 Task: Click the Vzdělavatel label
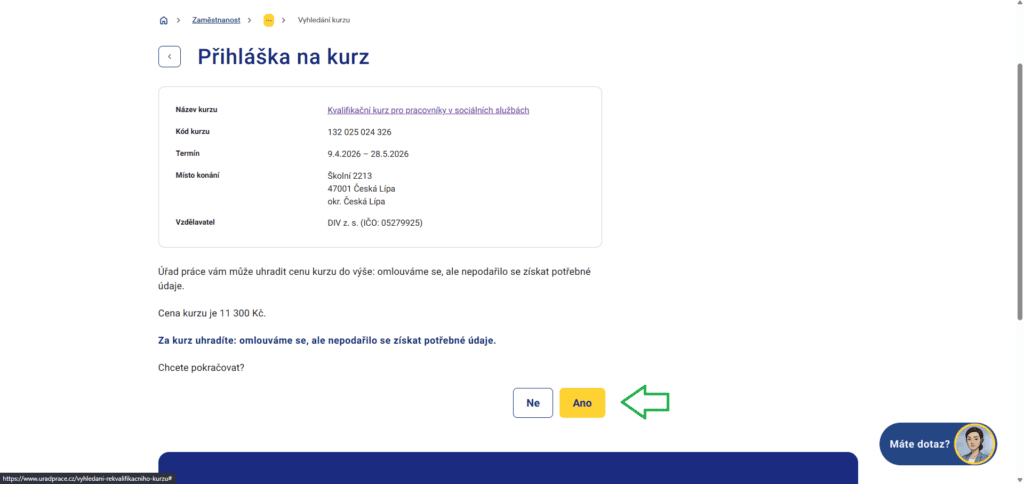195,222
